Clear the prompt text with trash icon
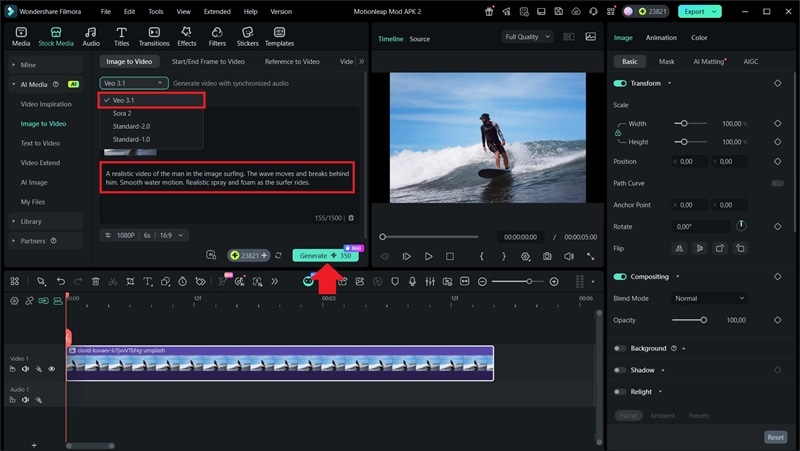The width and height of the screenshot is (800, 451). [x=351, y=217]
